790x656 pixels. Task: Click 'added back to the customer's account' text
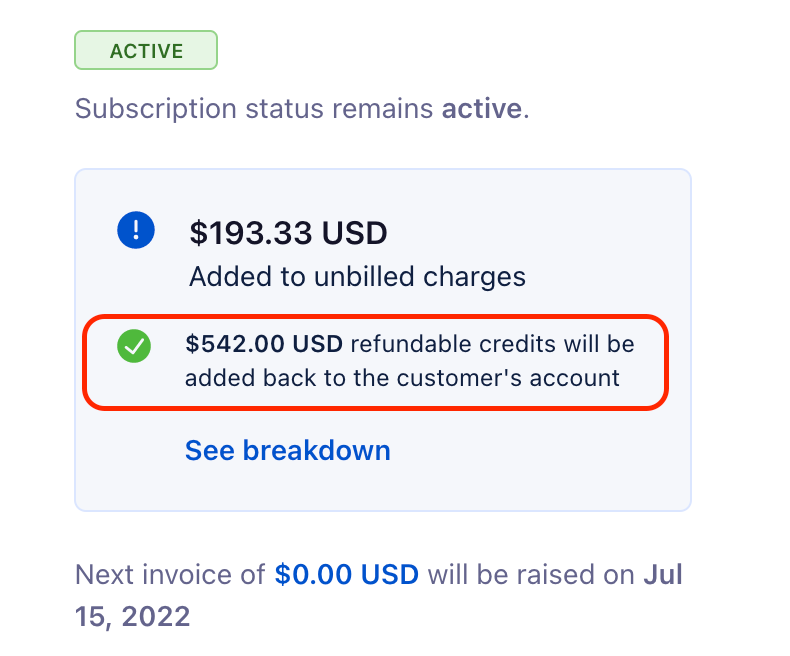(402, 378)
